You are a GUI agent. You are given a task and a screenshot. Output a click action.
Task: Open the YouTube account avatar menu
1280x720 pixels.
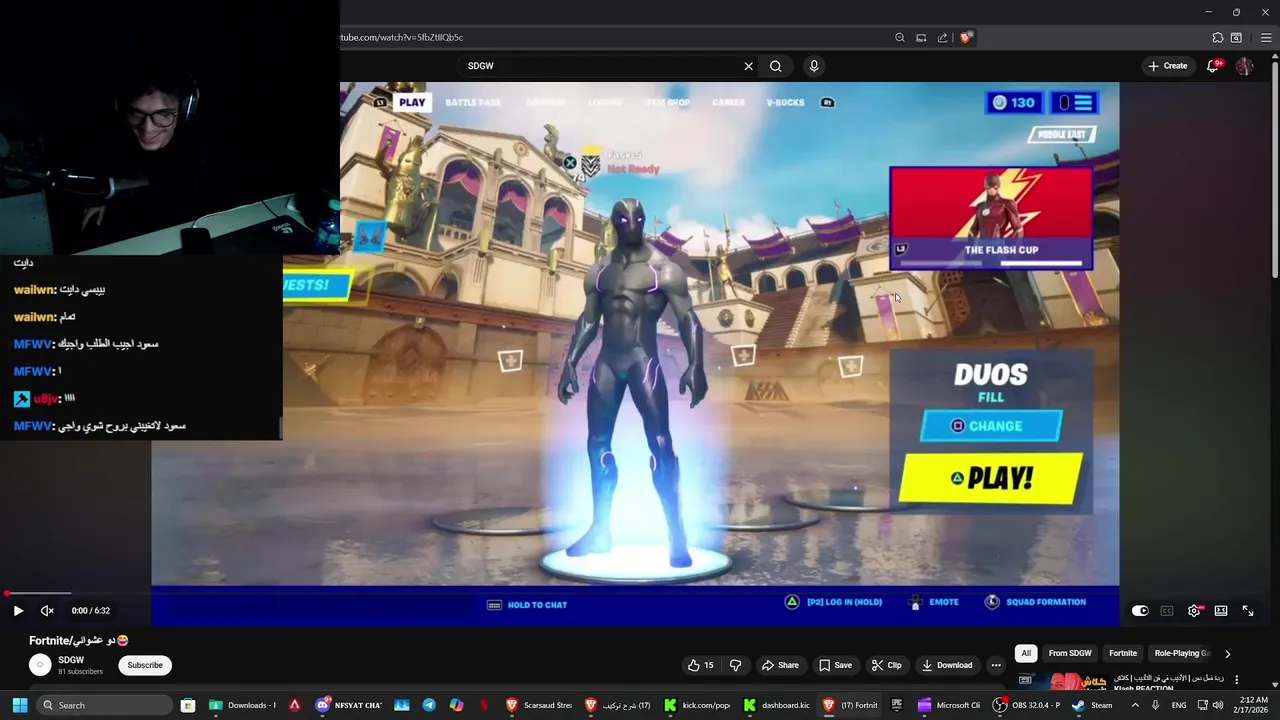[1245, 66]
